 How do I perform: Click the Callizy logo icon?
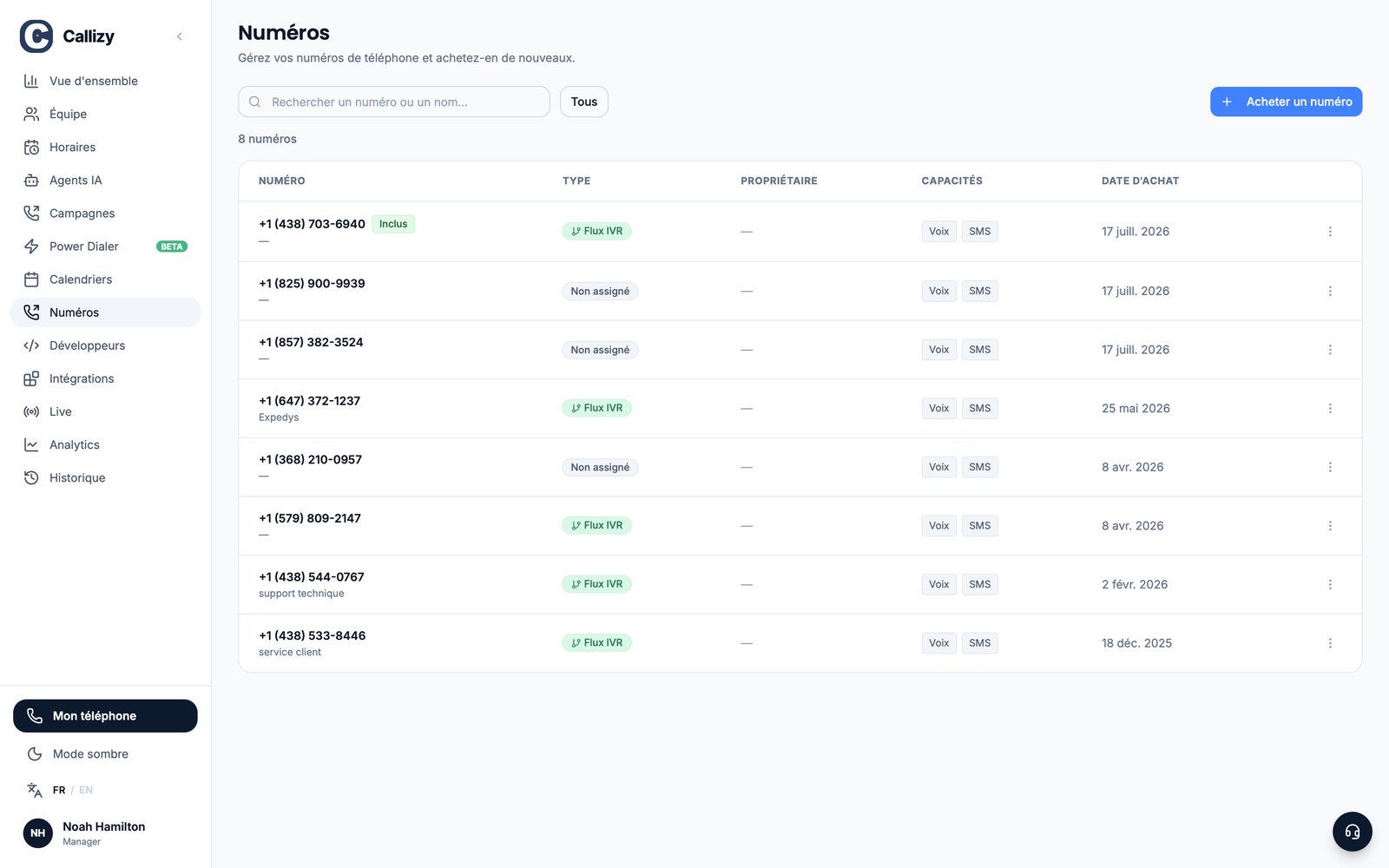tap(36, 36)
